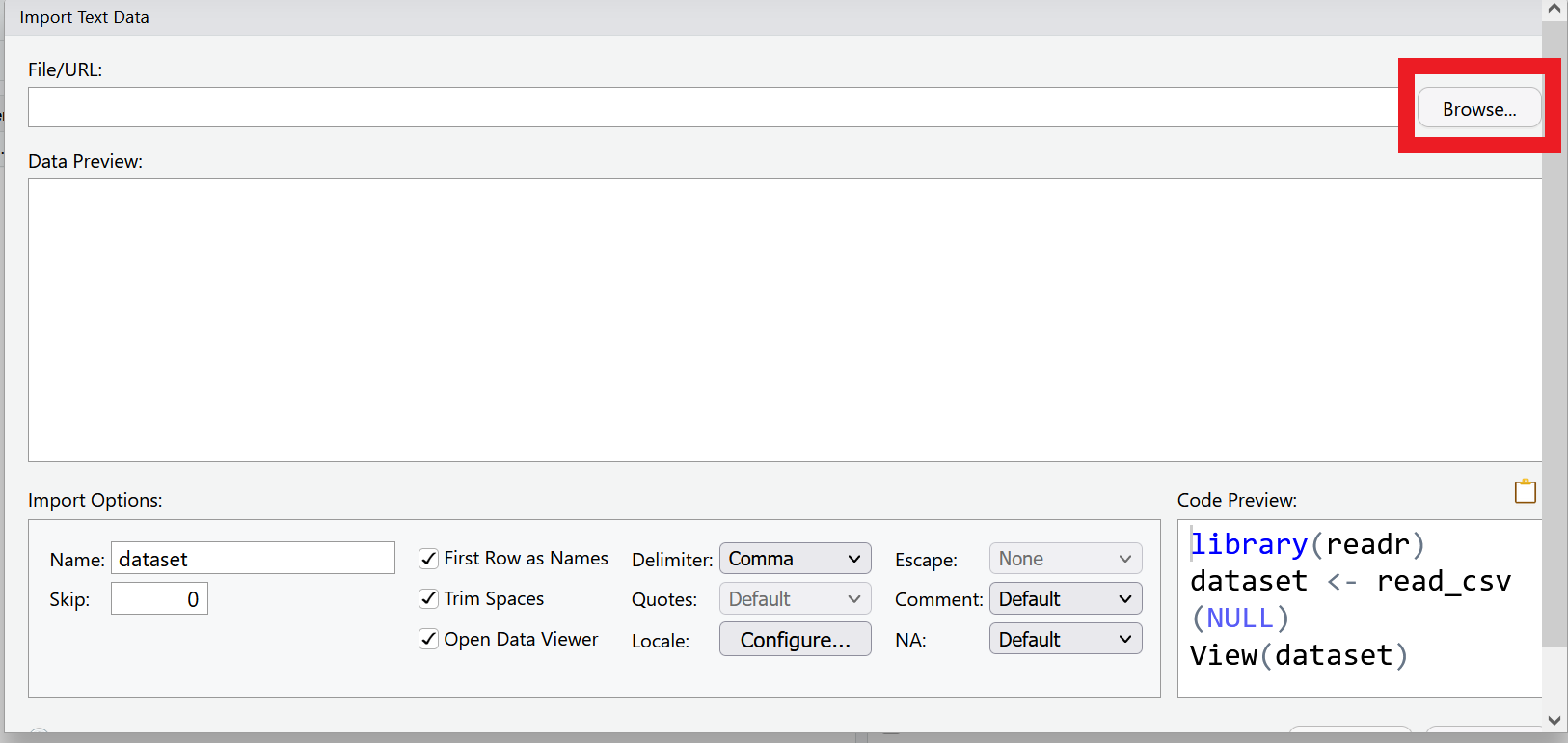Screen dimensions: 1568x743
Task: Expand the Comment dropdown
Action: pyautogui.click(x=1065, y=599)
